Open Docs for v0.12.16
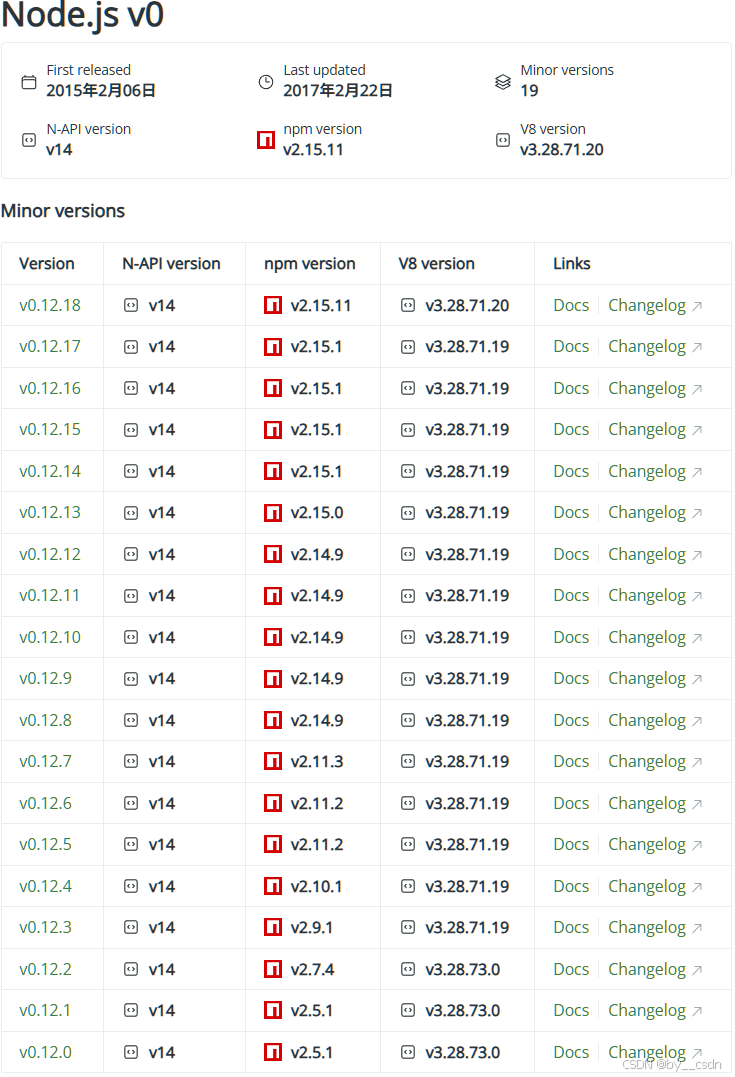The height and width of the screenshot is (1077, 735). coord(572,389)
